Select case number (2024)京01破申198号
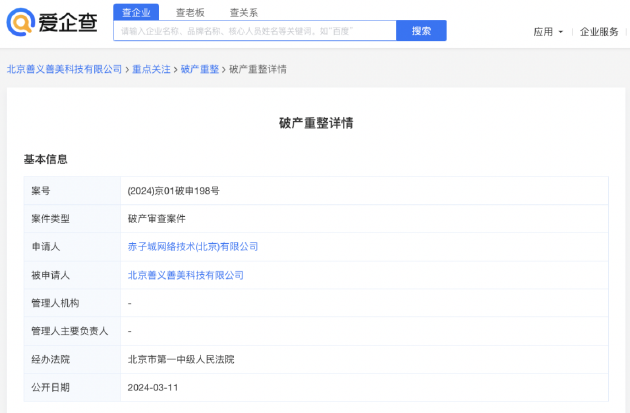The height and width of the screenshot is (413, 630). coord(174,191)
